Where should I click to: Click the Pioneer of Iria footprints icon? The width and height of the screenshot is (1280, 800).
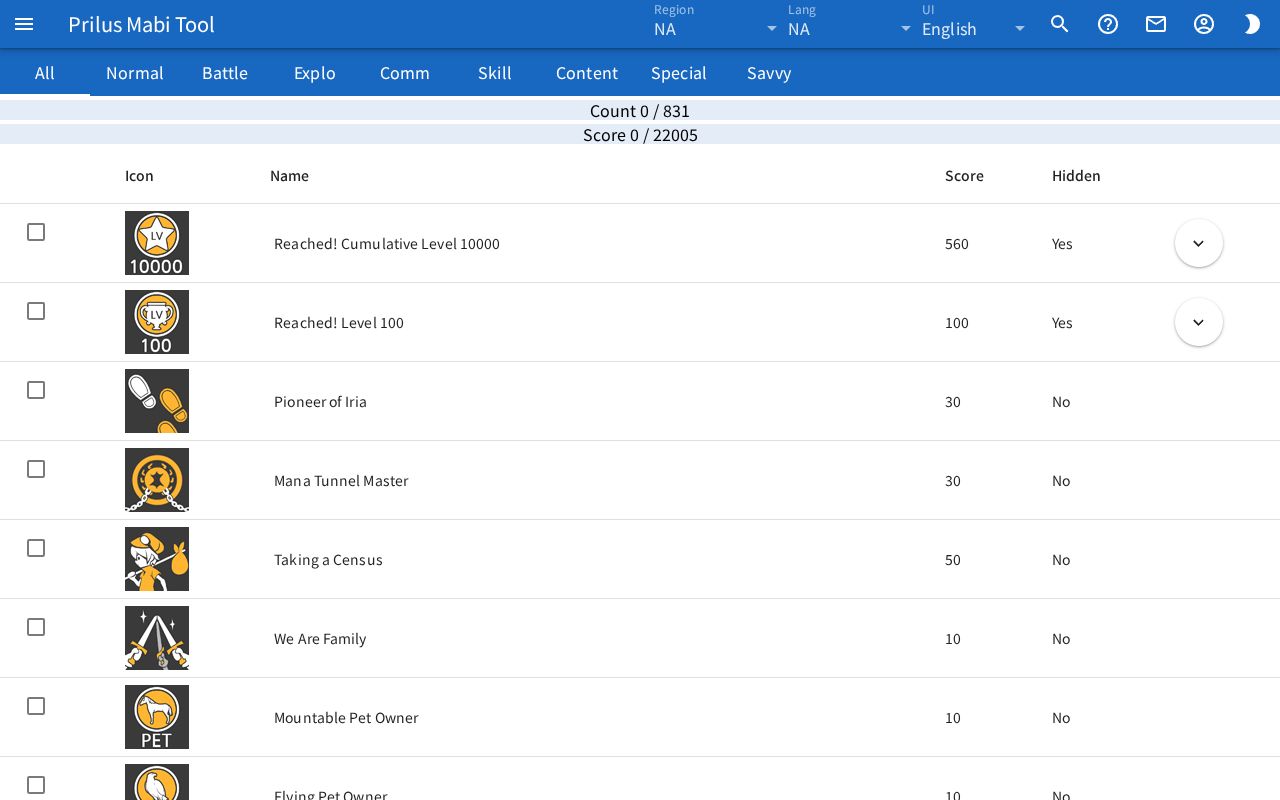pyautogui.click(x=157, y=401)
